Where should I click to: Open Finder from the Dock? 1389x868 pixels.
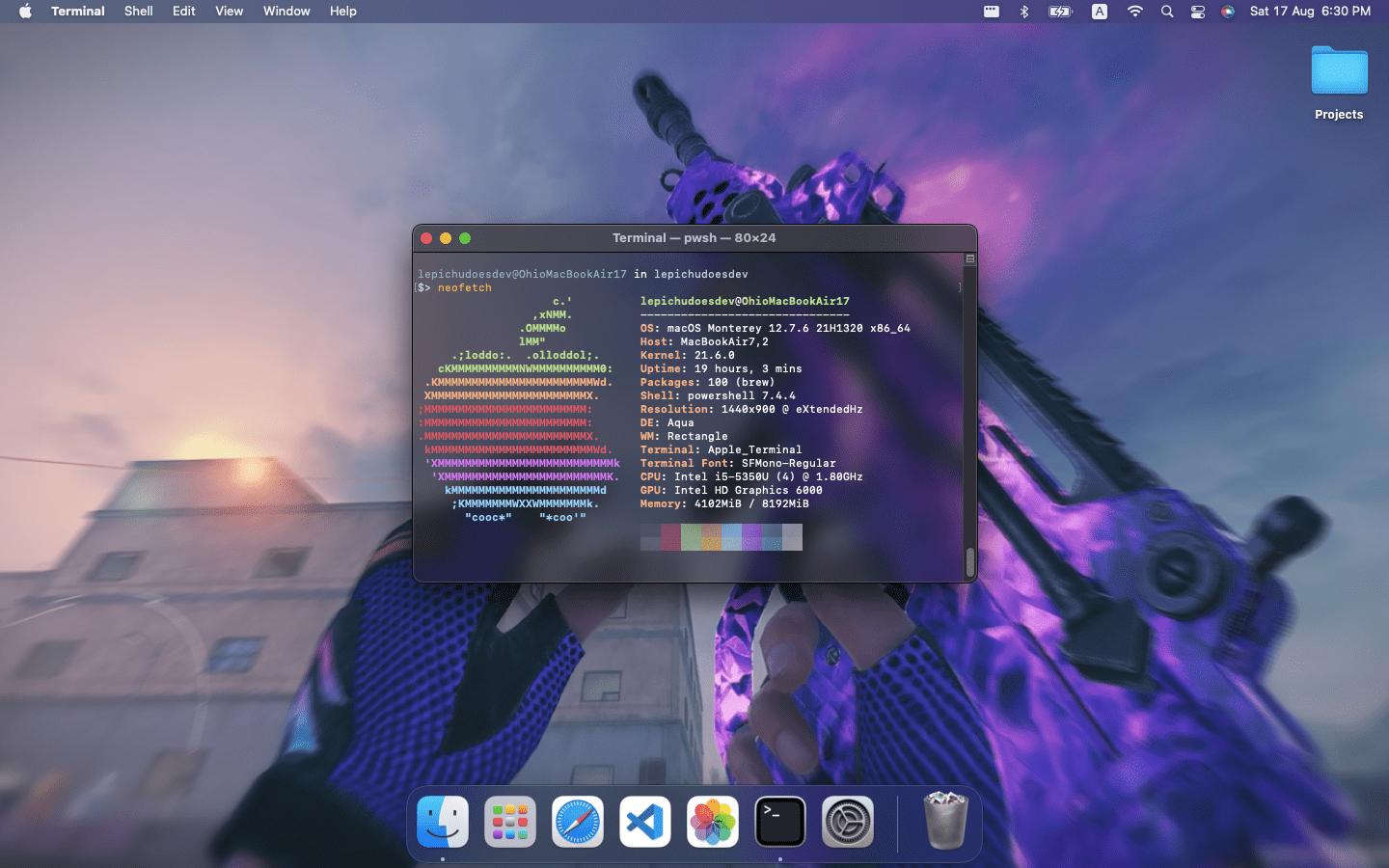[442, 822]
